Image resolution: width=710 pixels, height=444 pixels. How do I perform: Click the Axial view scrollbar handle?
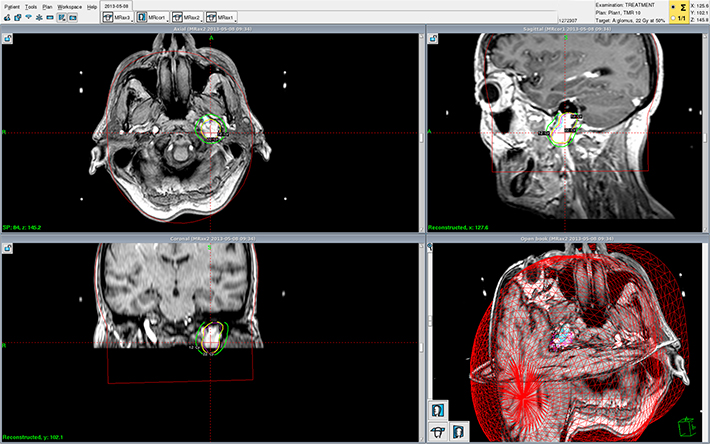422,137
